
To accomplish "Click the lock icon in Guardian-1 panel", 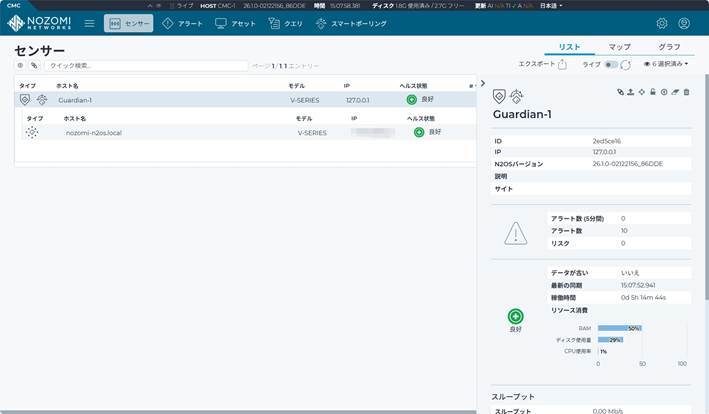I will [x=653, y=92].
